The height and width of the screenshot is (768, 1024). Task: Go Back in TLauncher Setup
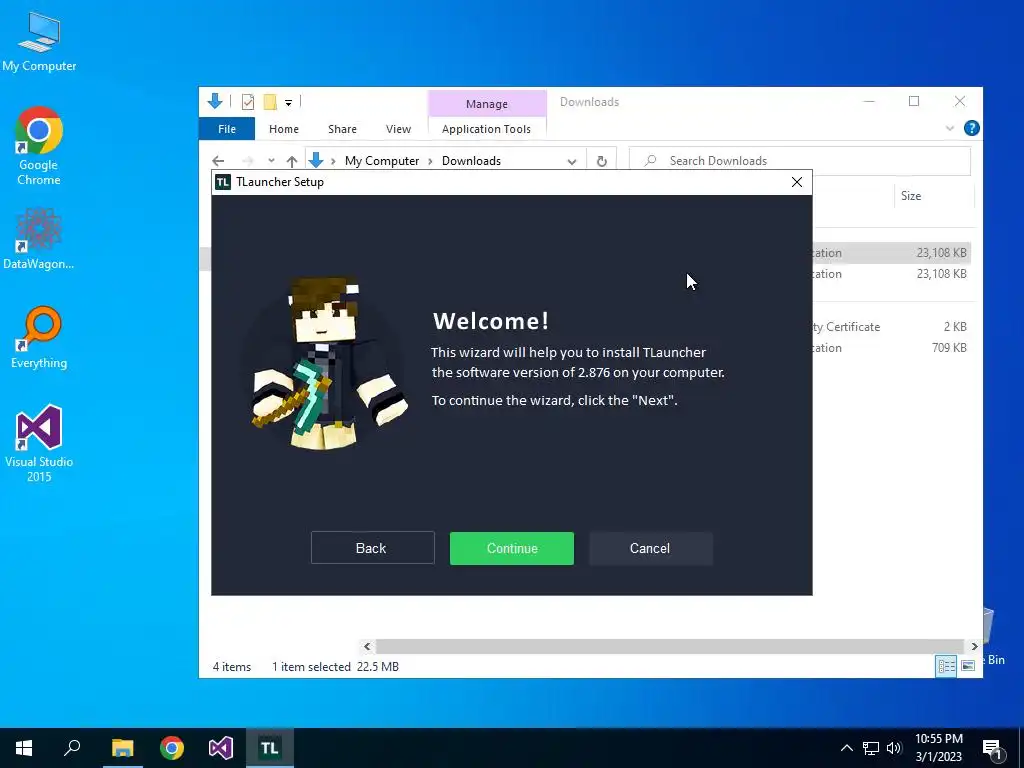click(372, 548)
